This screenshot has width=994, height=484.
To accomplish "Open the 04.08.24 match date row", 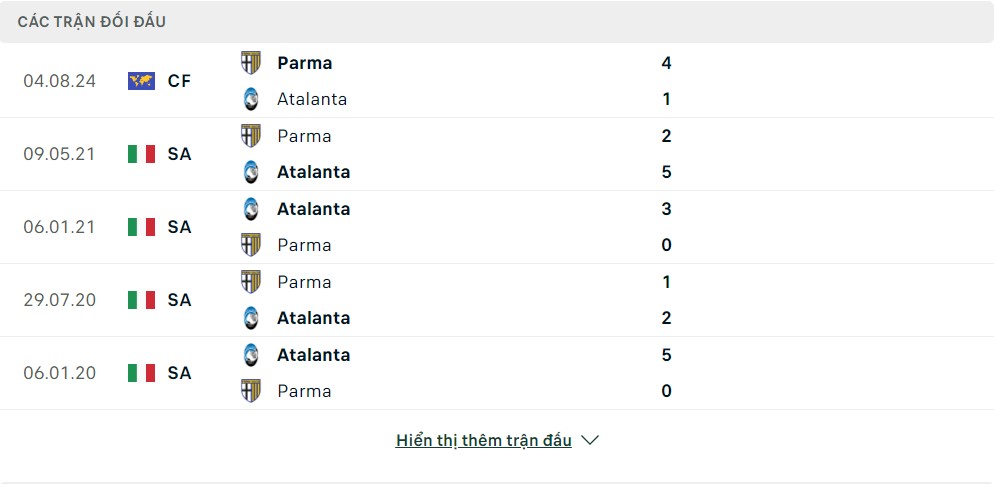I will pyautogui.click(x=60, y=81).
